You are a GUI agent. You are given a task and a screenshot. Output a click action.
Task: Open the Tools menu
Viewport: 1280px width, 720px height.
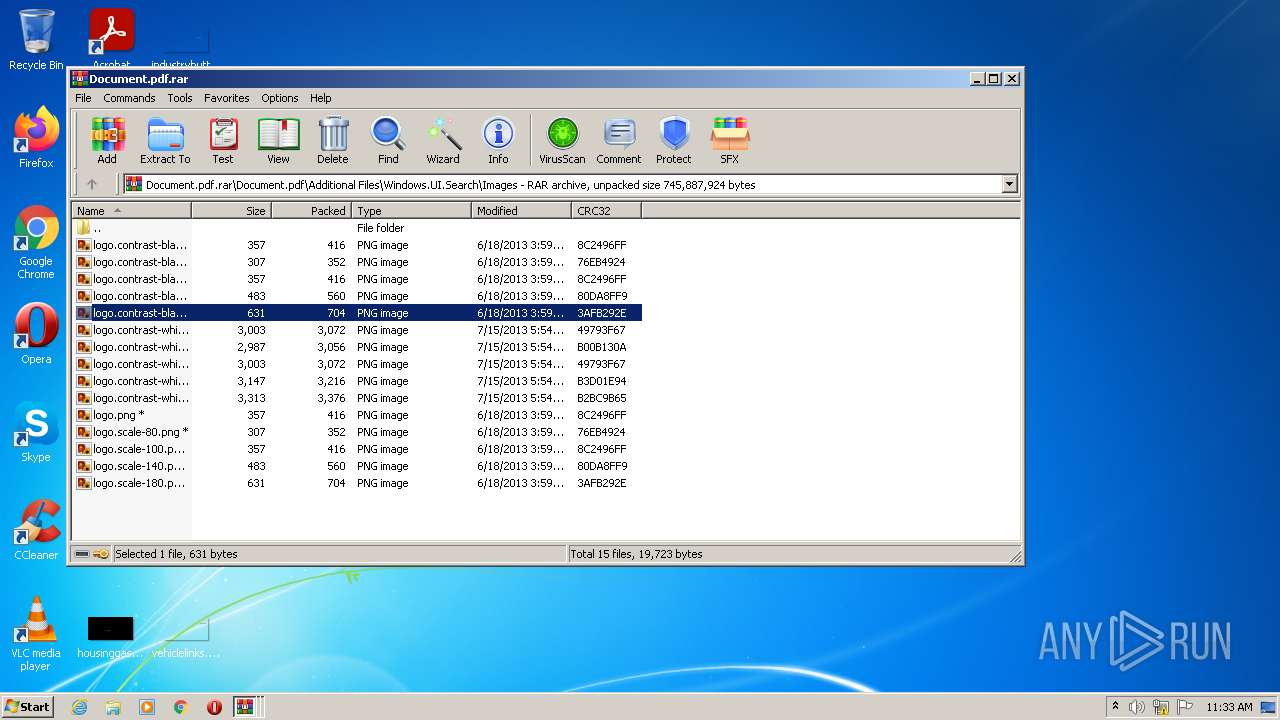pos(180,98)
